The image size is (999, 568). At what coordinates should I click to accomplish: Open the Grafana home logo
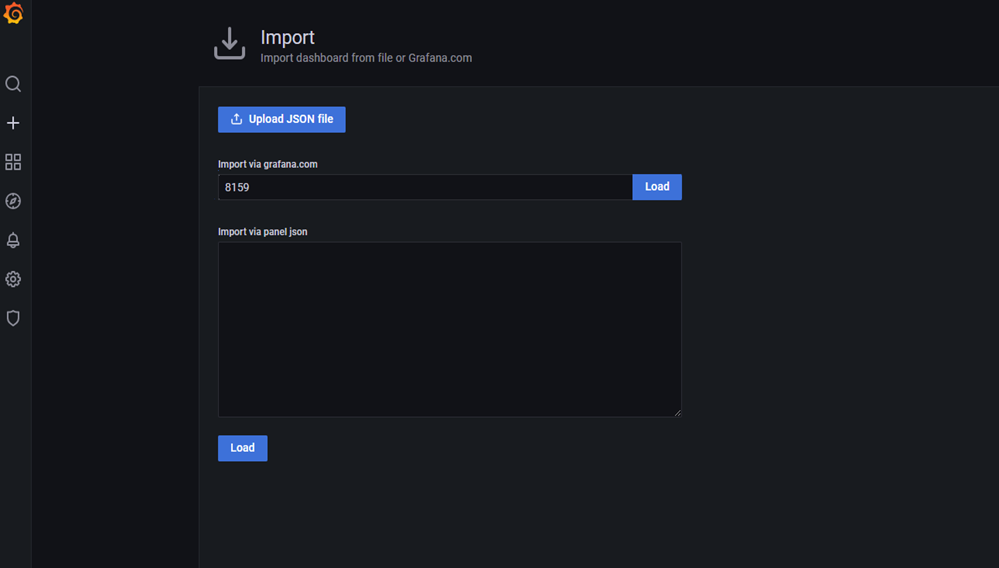click(13, 13)
